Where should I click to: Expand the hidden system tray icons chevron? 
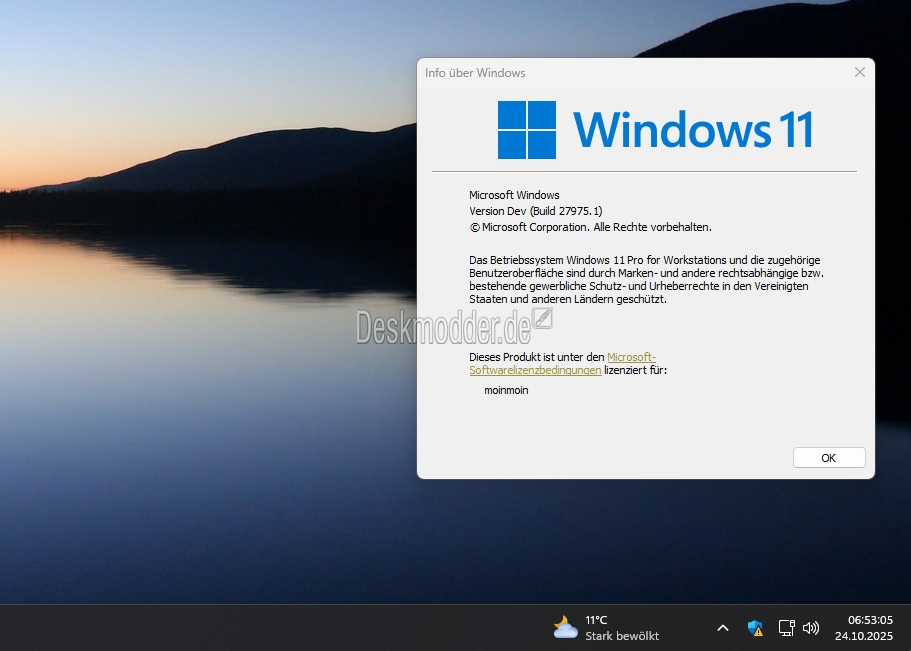pos(722,628)
